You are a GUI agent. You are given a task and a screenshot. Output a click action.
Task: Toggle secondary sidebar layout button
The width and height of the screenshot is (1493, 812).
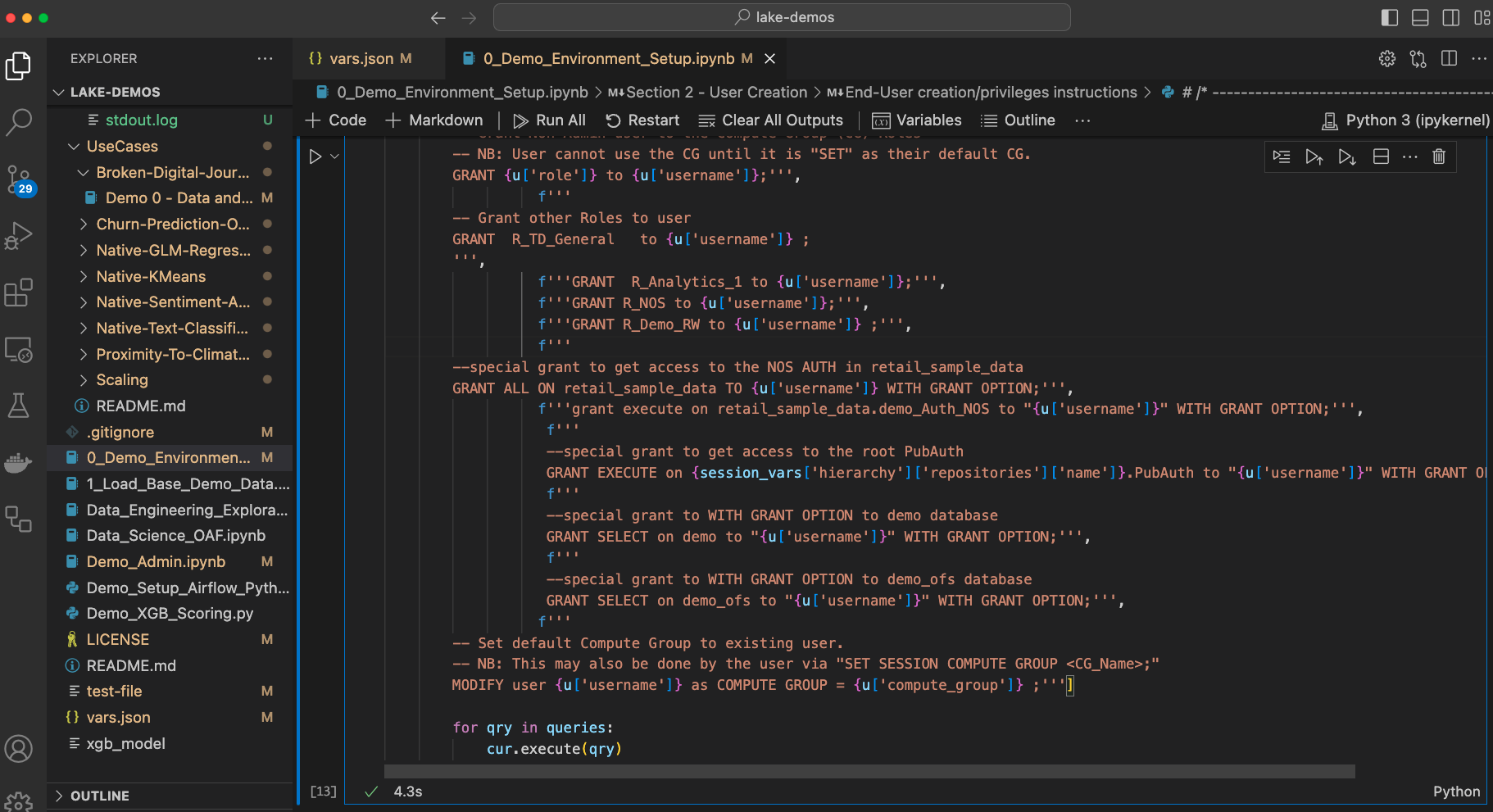coord(1451,17)
